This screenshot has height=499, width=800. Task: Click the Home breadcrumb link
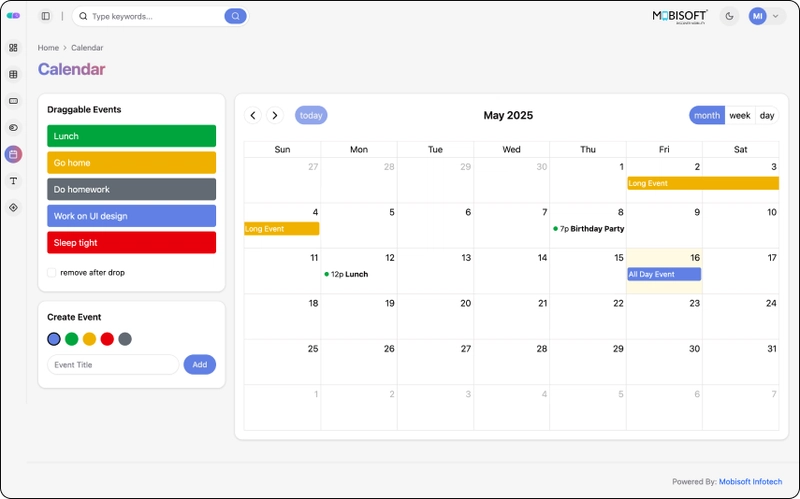(x=48, y=47)
